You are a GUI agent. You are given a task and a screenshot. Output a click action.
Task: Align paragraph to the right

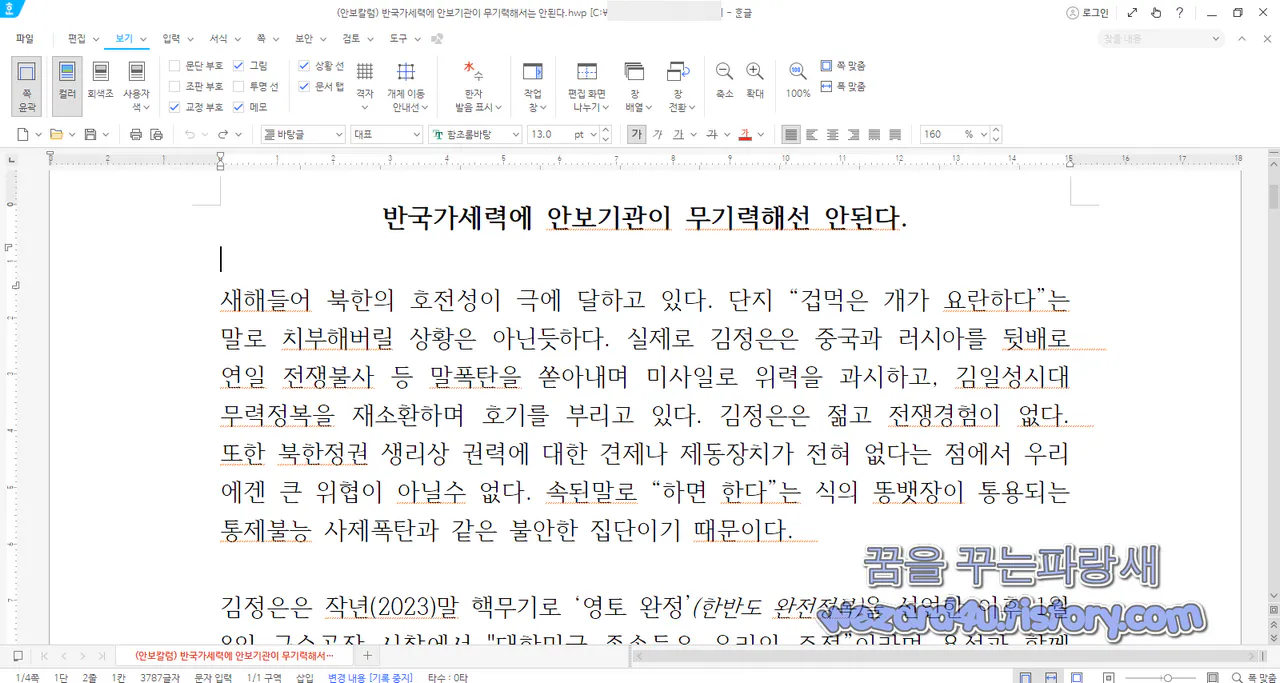[x=854, y=134]
